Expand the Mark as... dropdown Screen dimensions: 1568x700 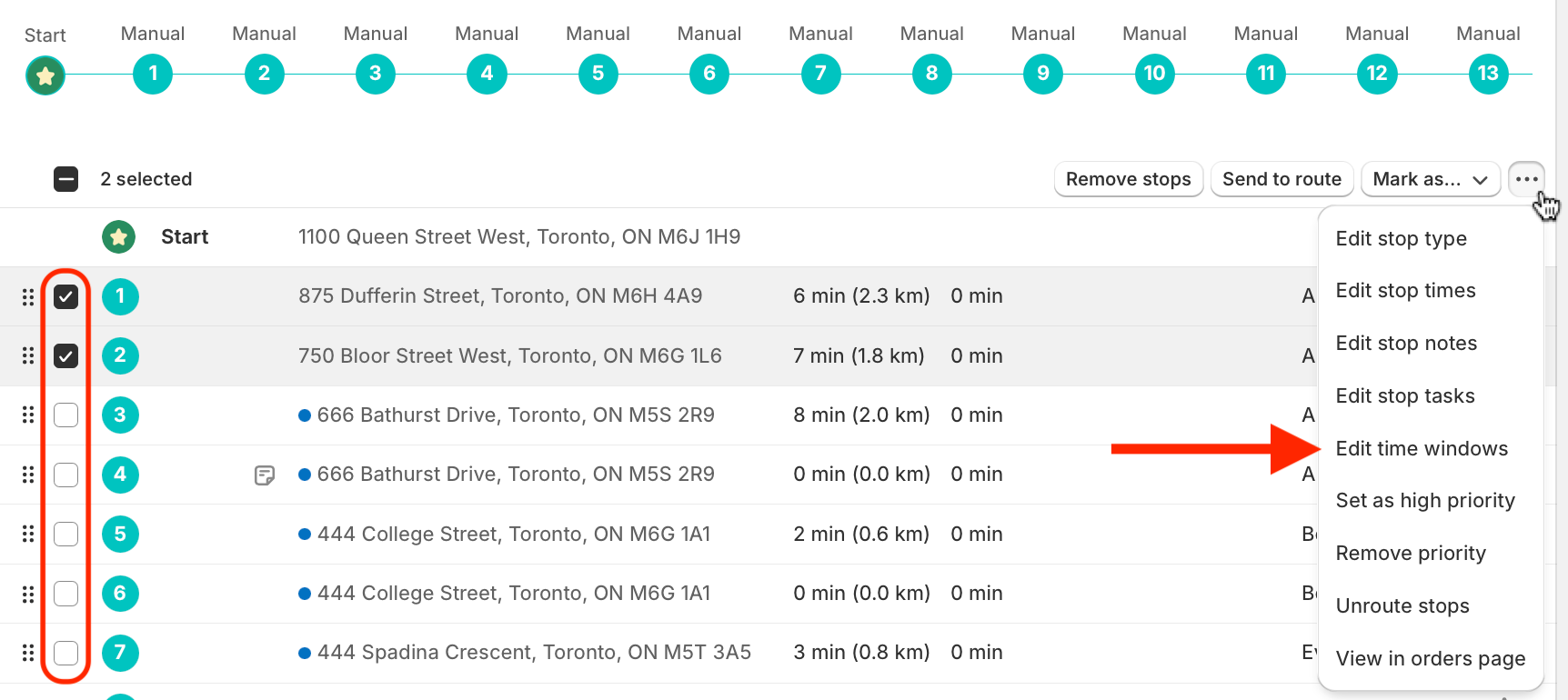1430,179
